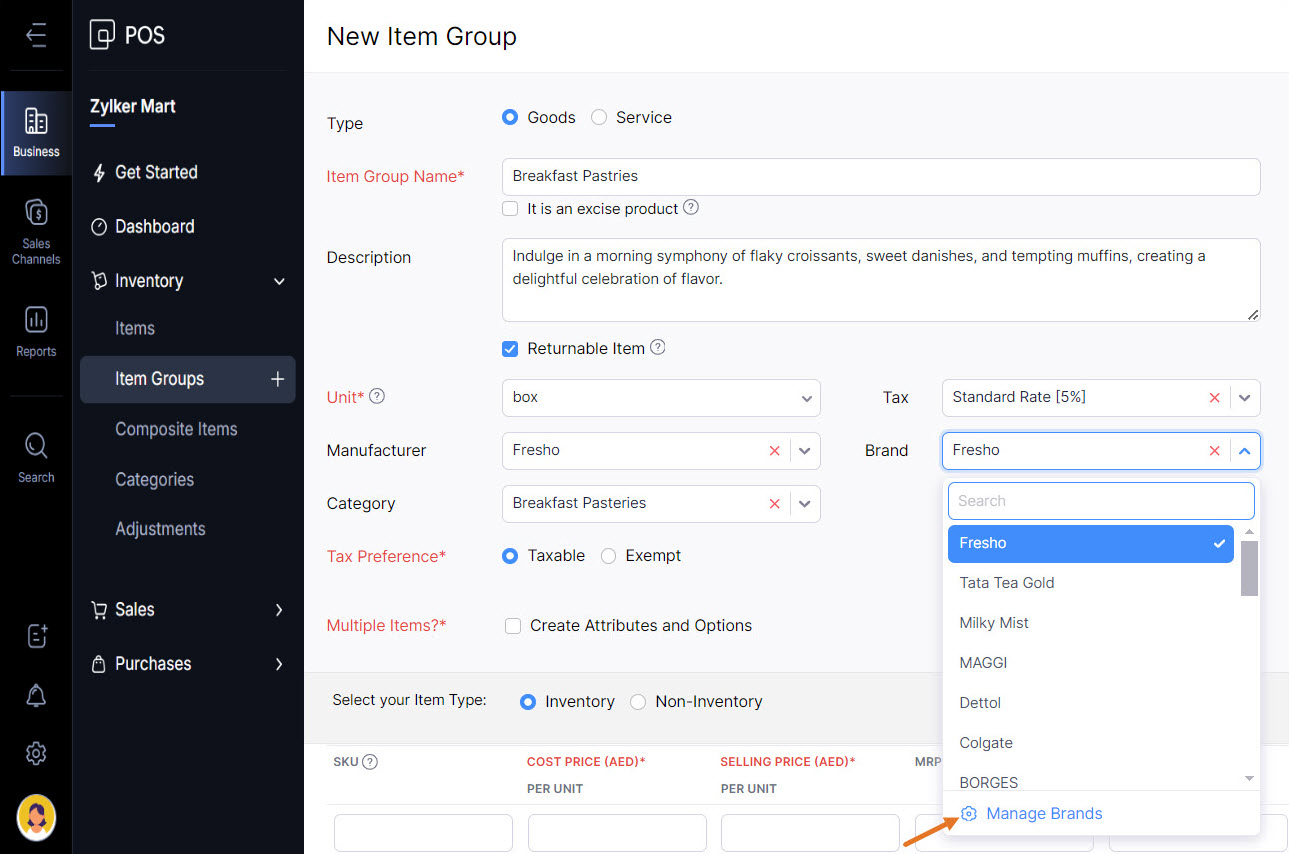
Task: Click the brand Search input field
Action: coord(1100,501)
